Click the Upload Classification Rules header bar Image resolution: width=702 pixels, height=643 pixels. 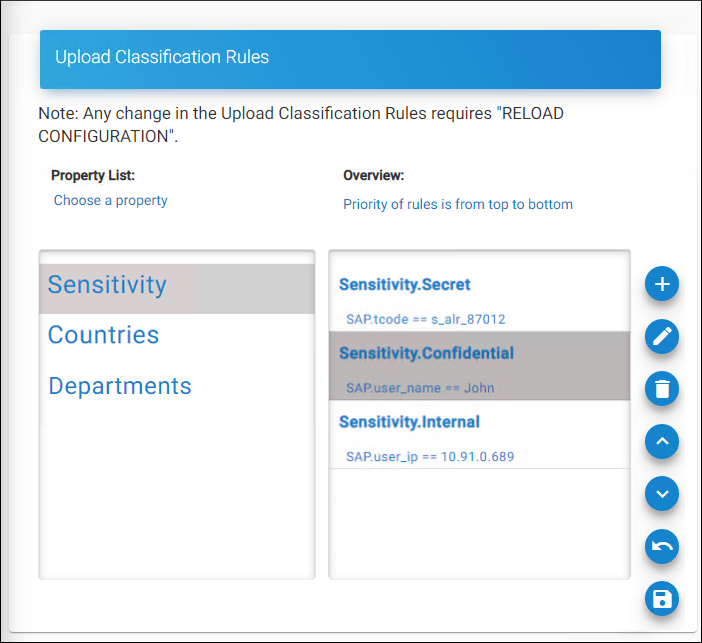(x=350, y=58)
